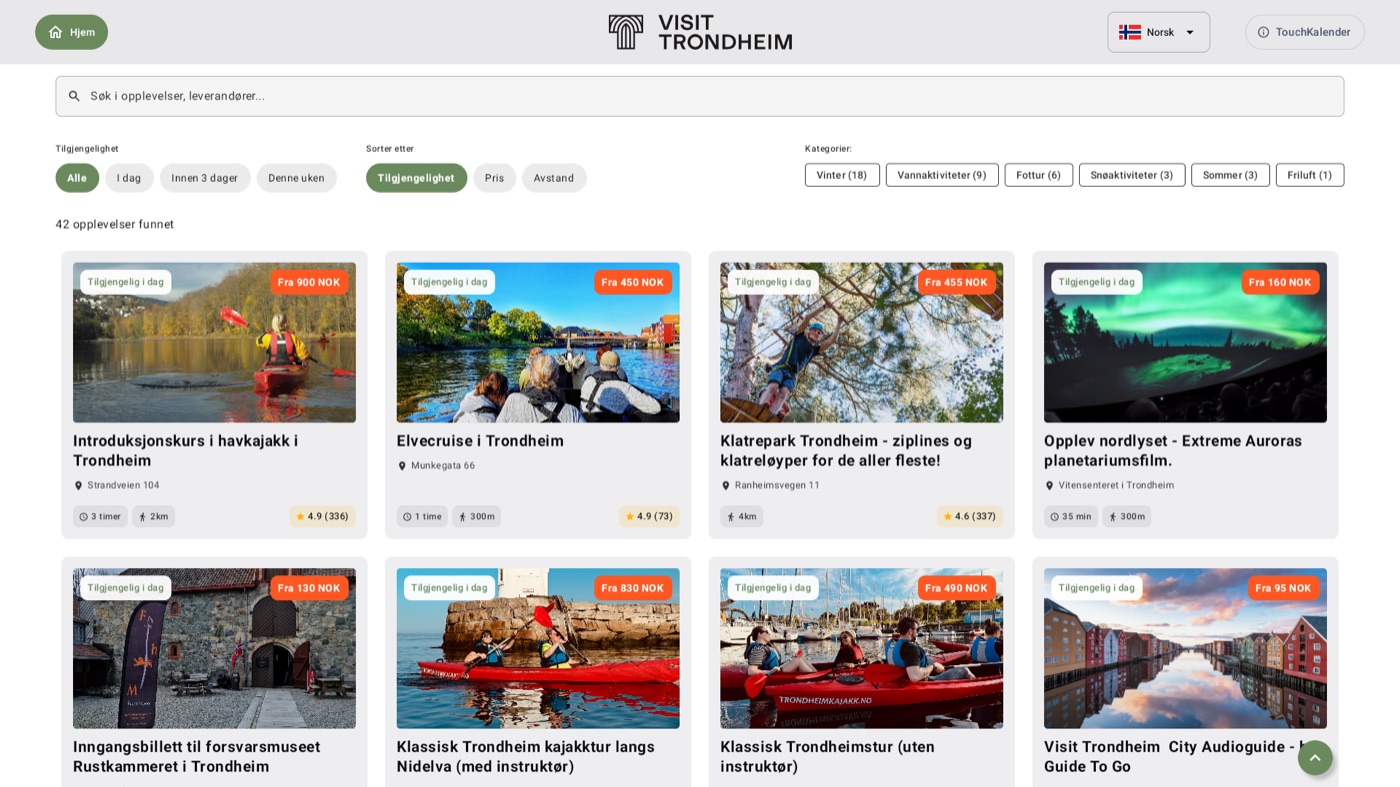The image size is (1400, 787).
Task: Click the Fra 95 NOK price badge
Action: [1283, 588]
